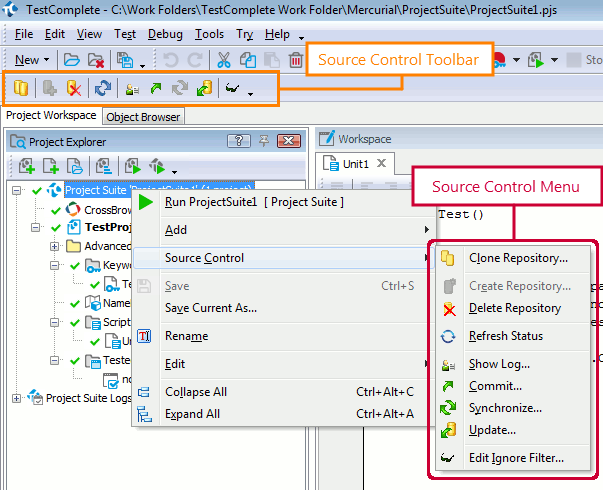603x490 pixels.
Task: Open the Edit submenu in context menu
Action: click(x=283, y=364)
